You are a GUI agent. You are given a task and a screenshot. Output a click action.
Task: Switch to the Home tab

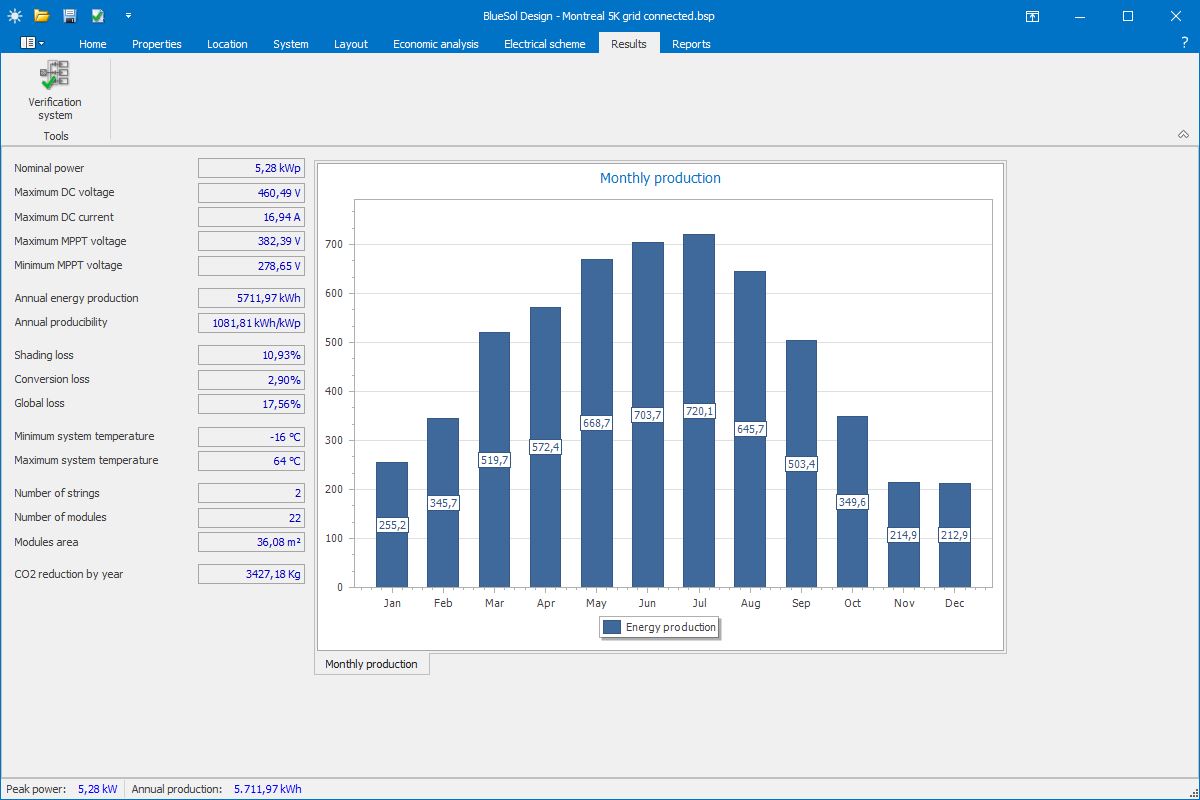tap(93, 44)
